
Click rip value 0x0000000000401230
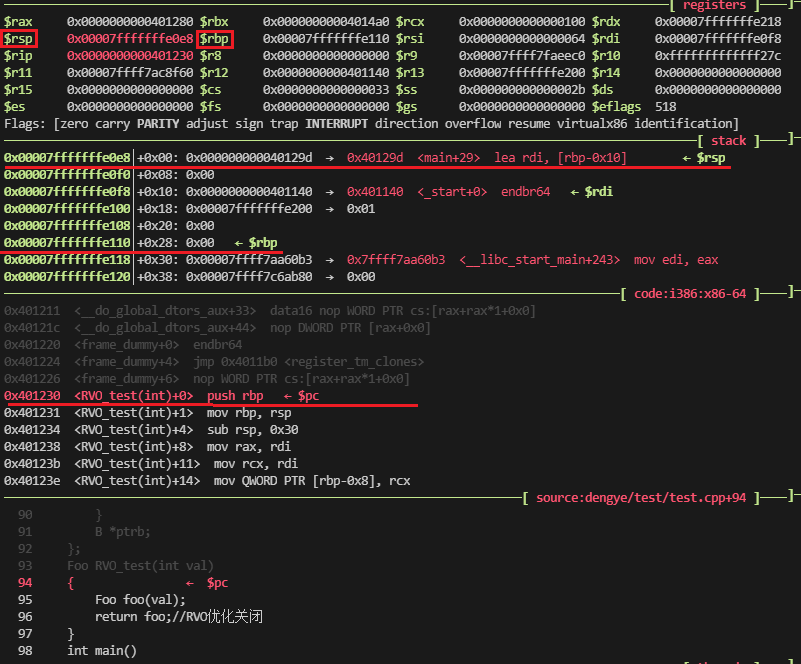130,56
